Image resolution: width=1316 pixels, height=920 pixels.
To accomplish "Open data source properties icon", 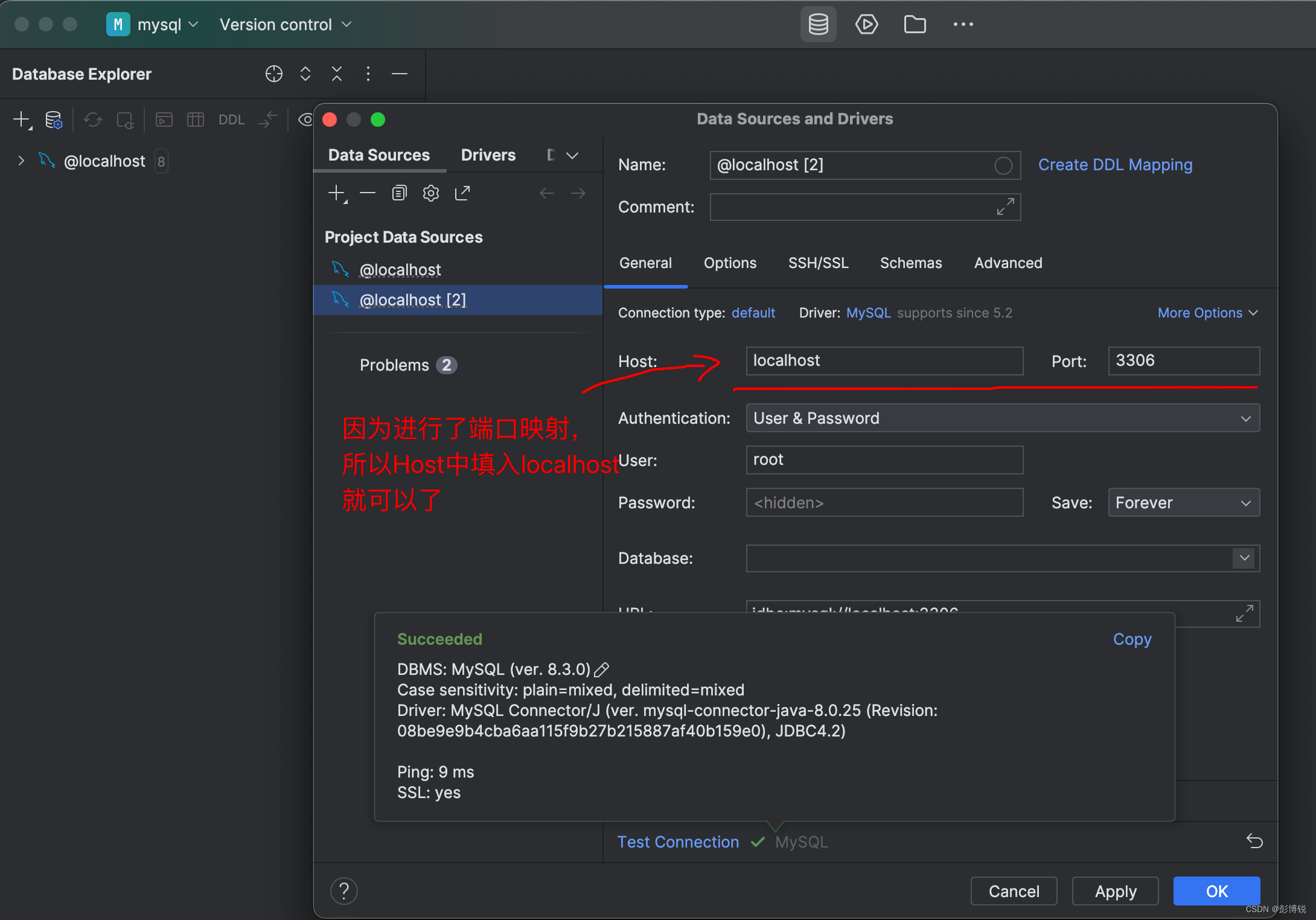I will pos(54,120).
